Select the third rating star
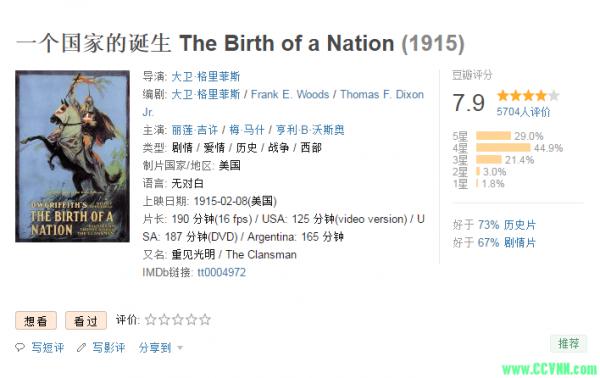Screen dimensions: 600x378 pos(178,319)
